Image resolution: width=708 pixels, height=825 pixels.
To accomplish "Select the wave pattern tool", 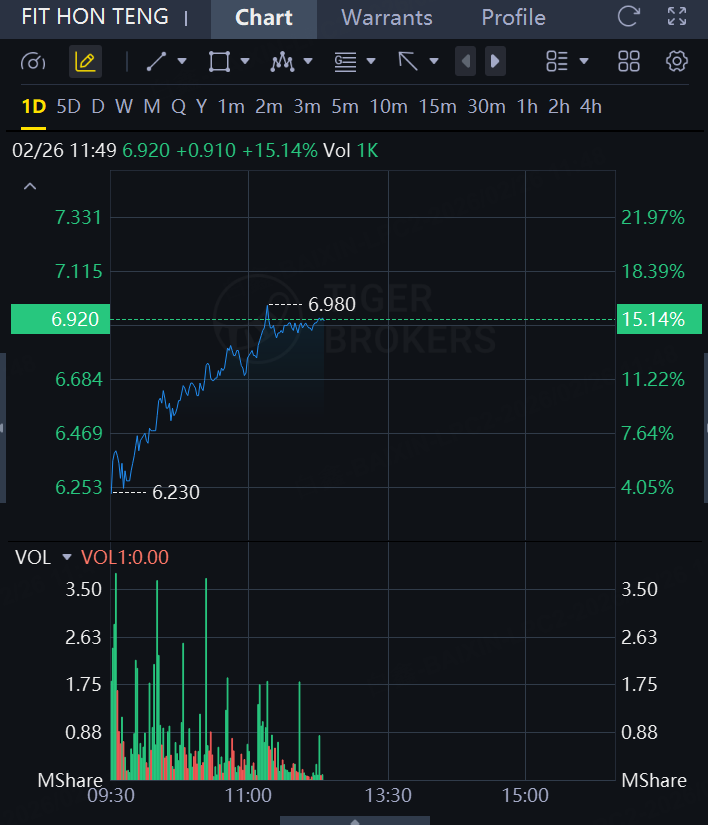I will (x=282, y=62).
